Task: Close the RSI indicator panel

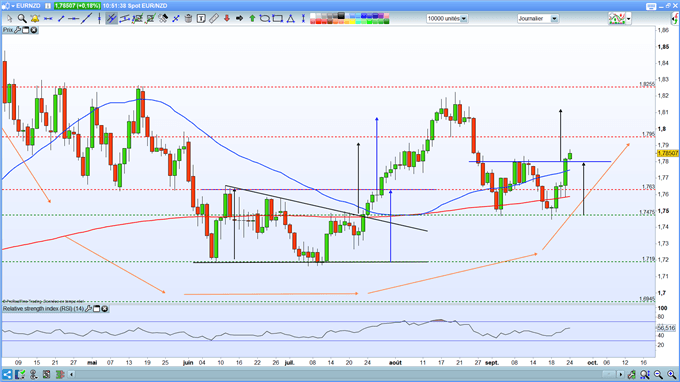Action: [x=105, y=309]
